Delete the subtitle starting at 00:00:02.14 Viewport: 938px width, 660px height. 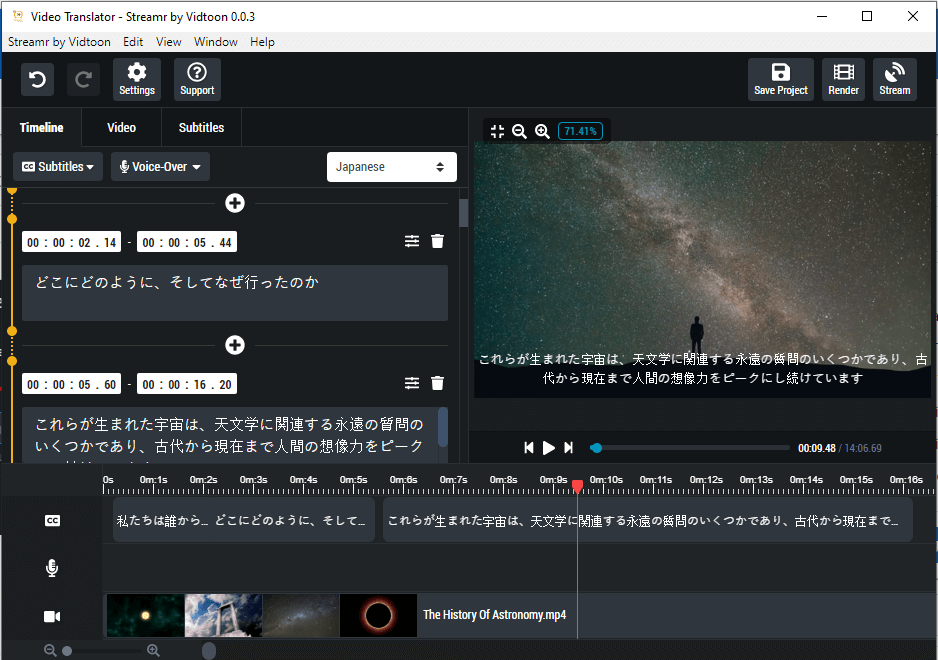coord(437,241)
